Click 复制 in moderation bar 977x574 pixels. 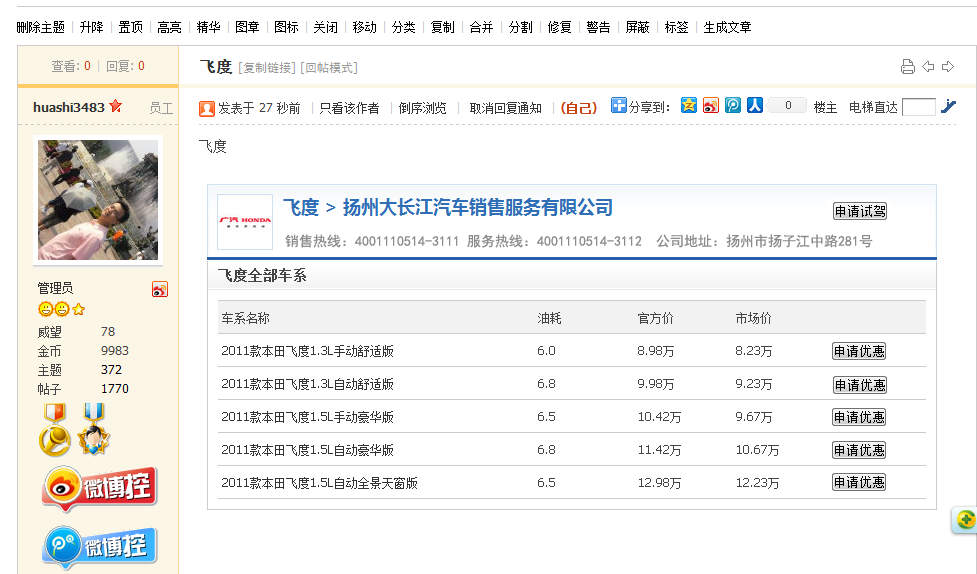pos(442,27)
